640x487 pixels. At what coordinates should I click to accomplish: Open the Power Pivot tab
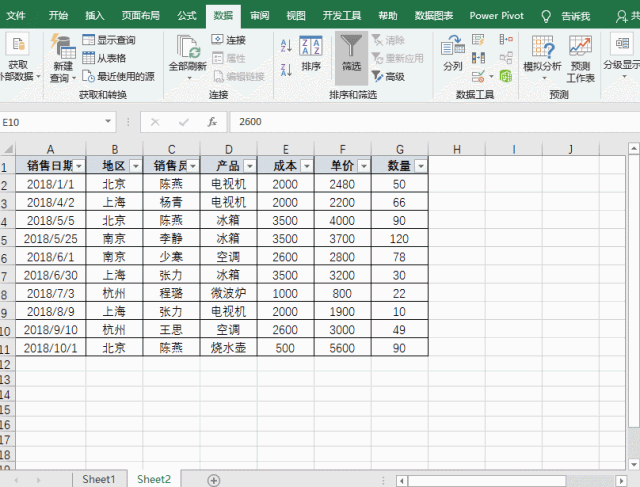tap(496, 16)
